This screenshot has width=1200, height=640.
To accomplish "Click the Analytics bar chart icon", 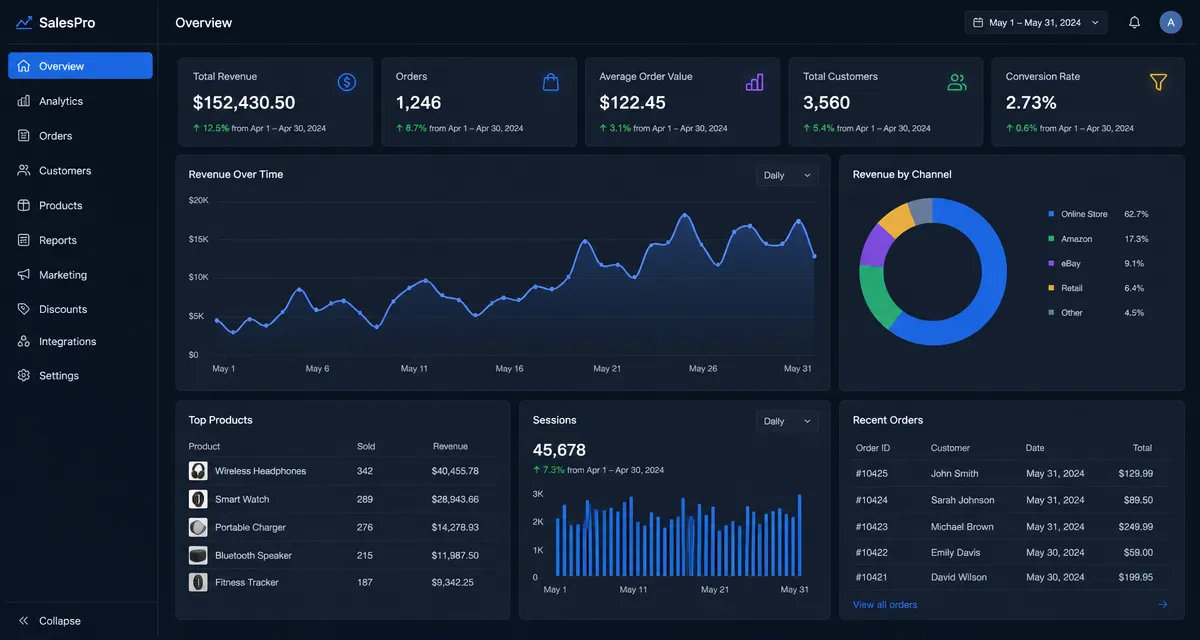I will click(x=24, y=101).
